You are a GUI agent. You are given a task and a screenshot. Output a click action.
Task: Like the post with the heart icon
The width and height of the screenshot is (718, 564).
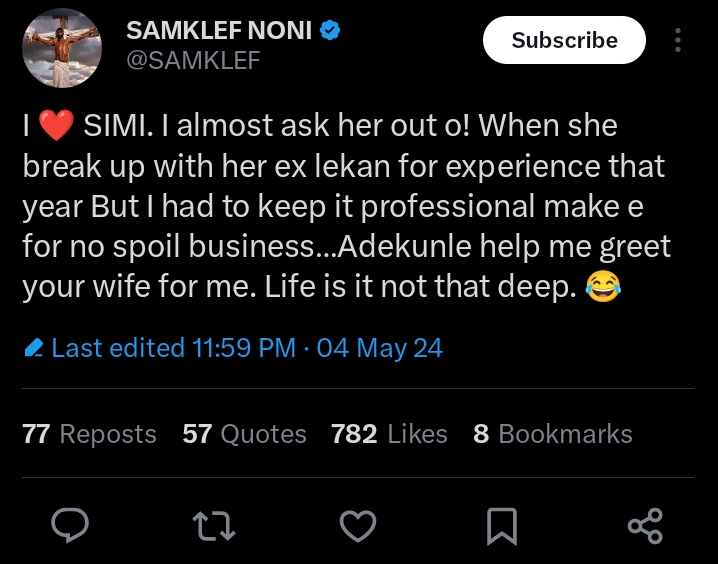tap(358, 524)
